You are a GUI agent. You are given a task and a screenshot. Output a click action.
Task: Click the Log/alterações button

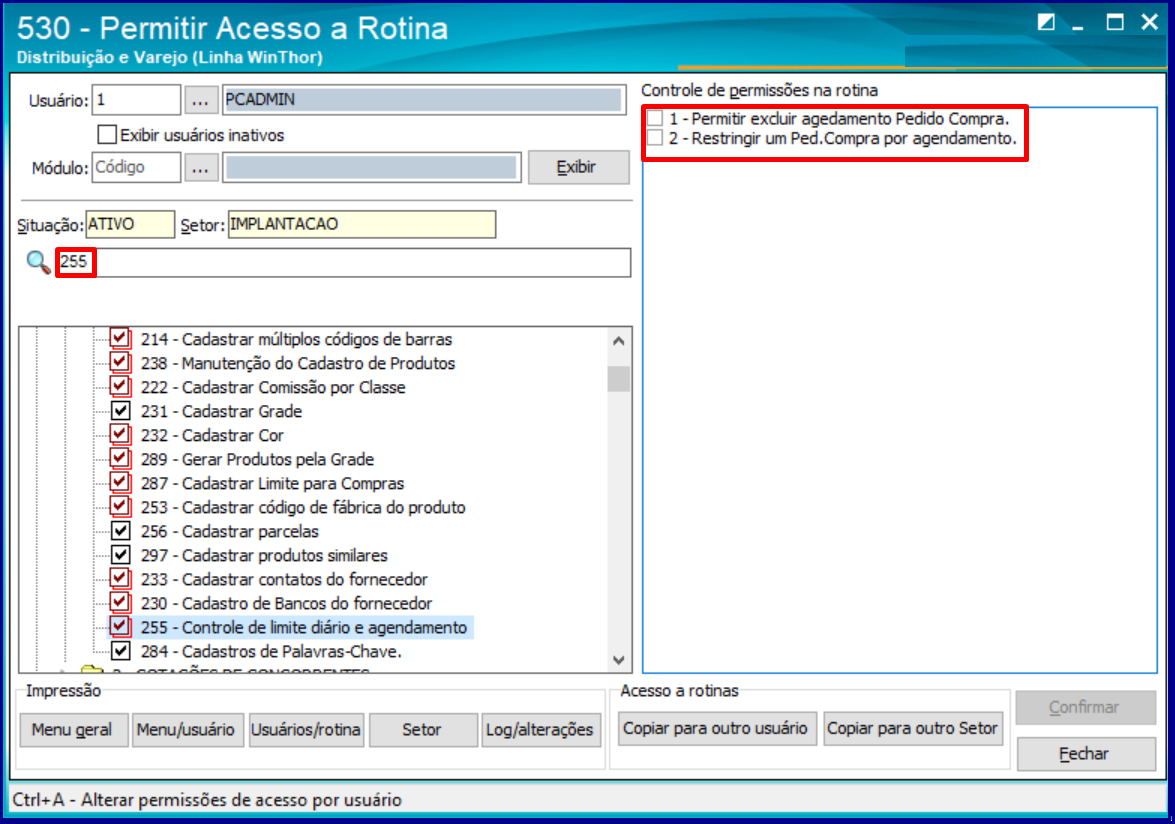pos(540,730)
